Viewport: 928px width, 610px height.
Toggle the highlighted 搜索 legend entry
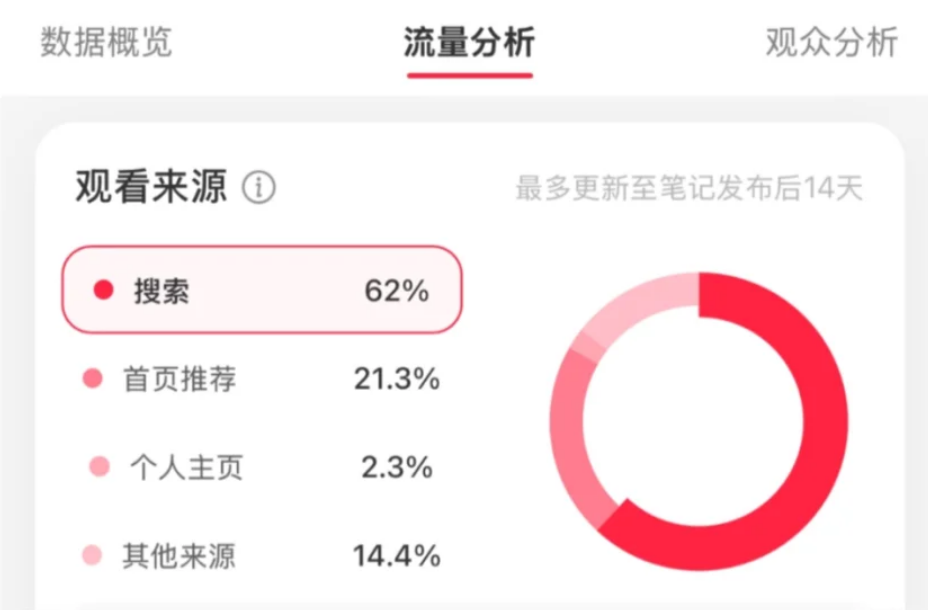pyautogui.click(x=262, y=290)
